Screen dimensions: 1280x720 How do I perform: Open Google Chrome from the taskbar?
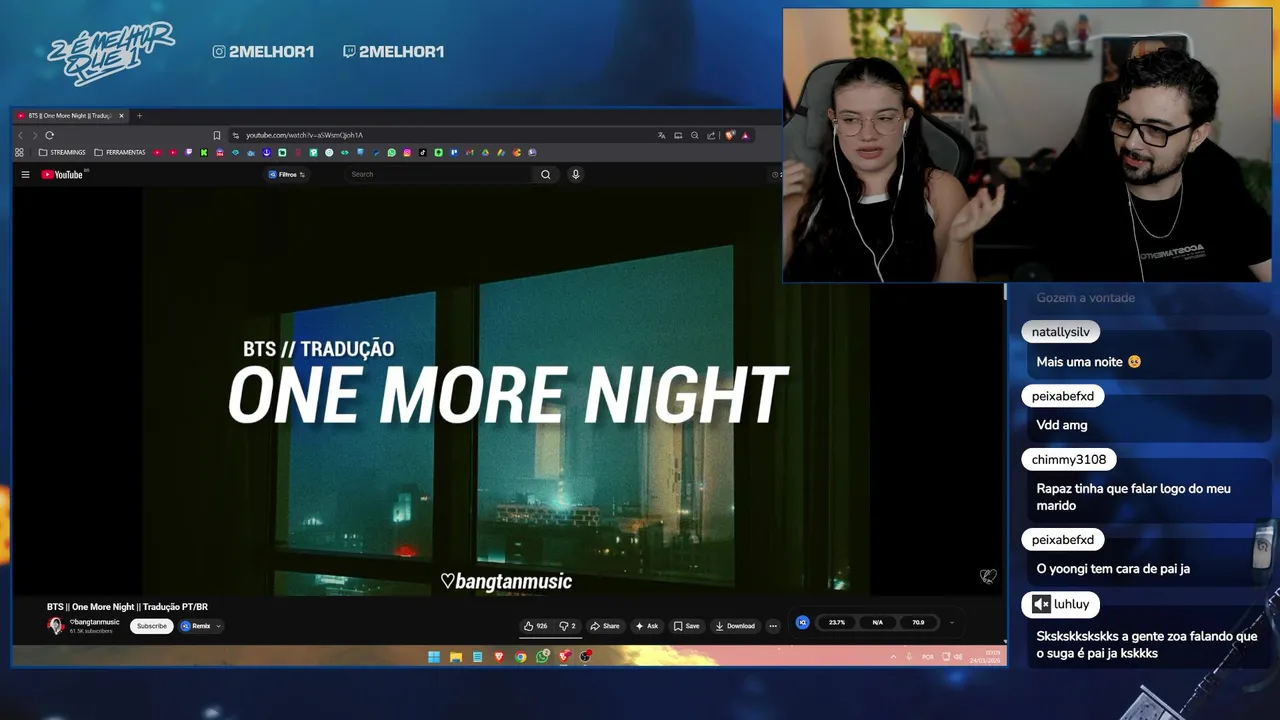520,657
